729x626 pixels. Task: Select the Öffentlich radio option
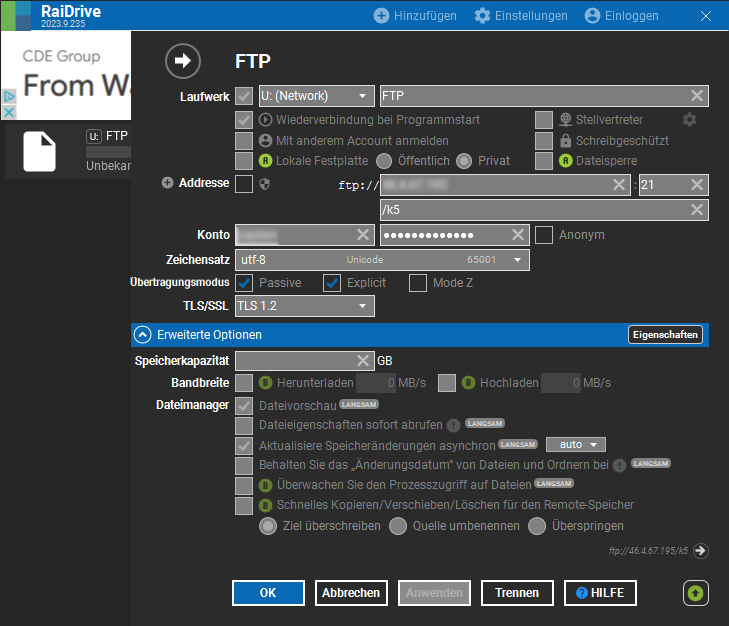[385, 160]
